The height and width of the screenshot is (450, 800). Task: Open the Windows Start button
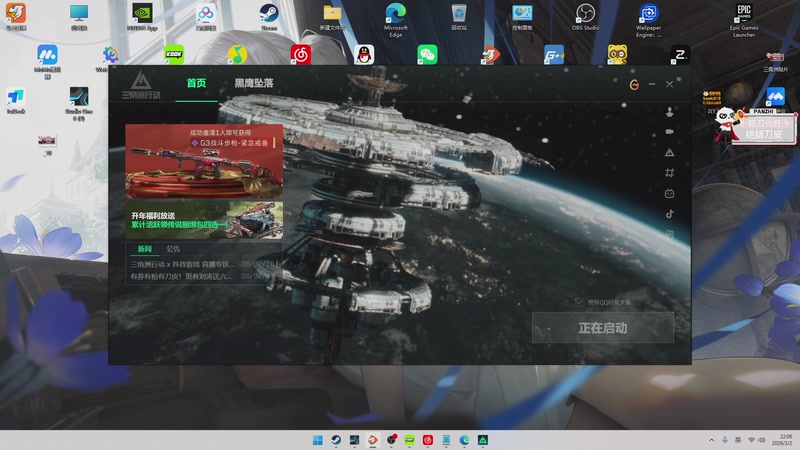click(x=317, y=440)
